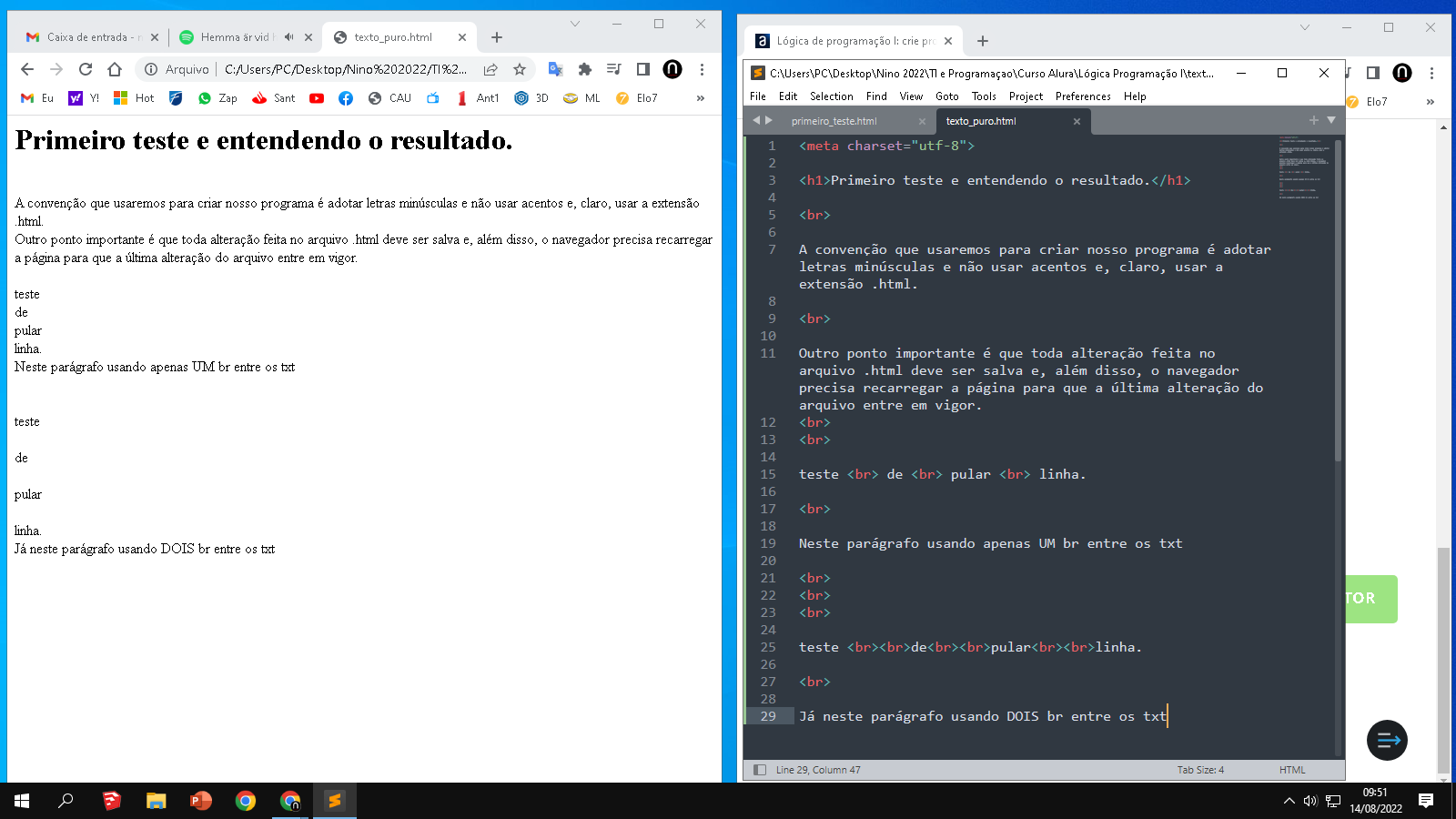Open the '3D' bookmark
This screenshot has width=1456, height=819.
531,98
